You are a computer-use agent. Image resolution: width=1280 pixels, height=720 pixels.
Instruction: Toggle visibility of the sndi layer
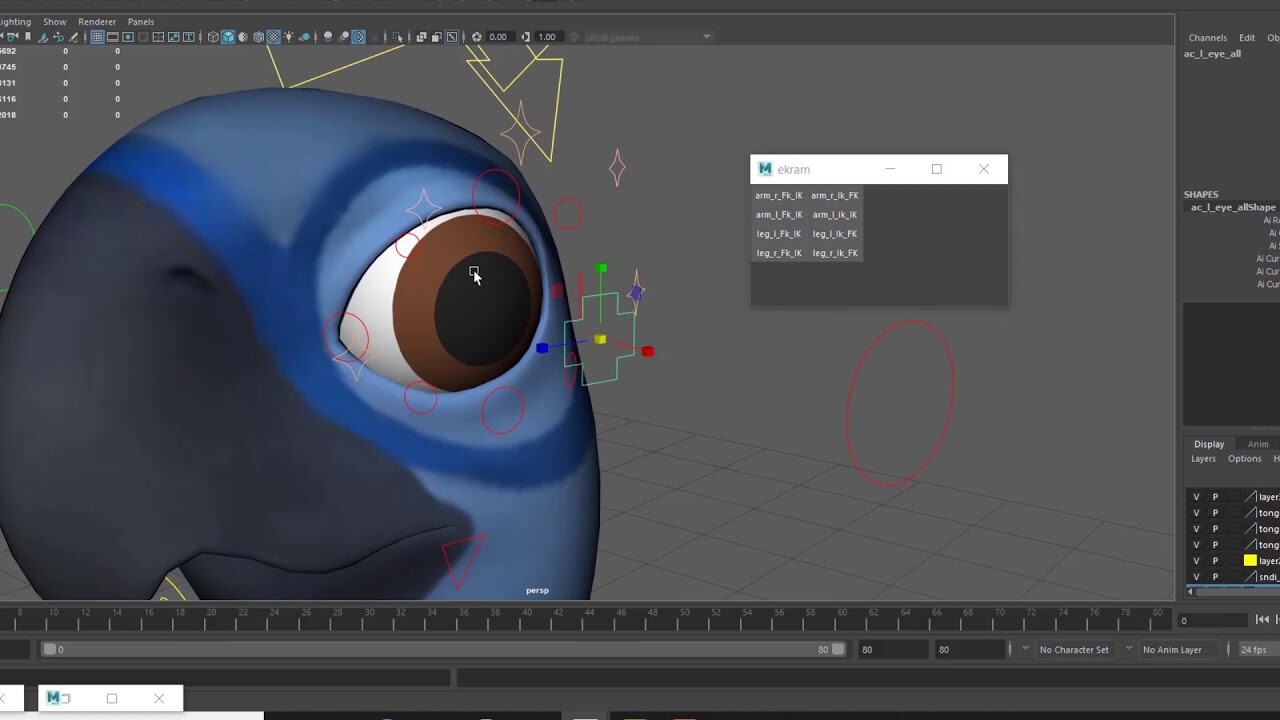coord(1197,577)
